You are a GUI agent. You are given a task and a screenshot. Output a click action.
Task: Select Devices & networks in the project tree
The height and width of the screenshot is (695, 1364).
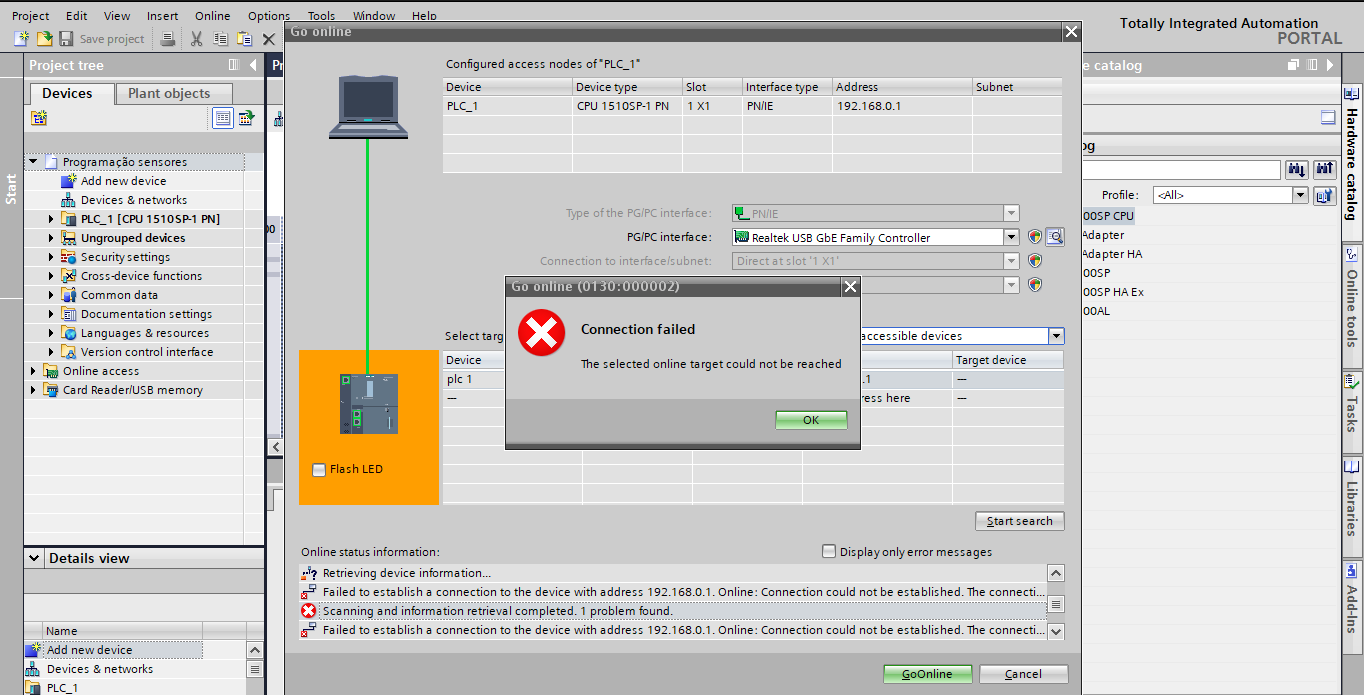click(x=134, y=200)
